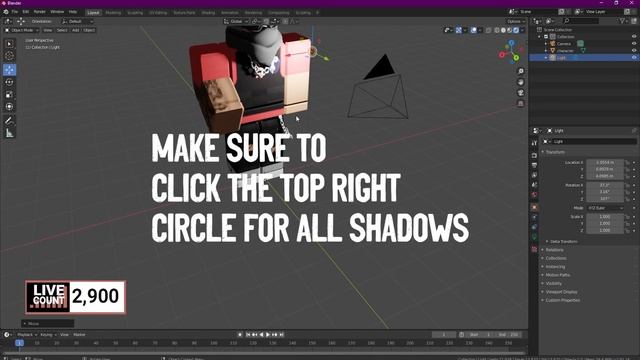
Task: Open viewport shading options dropdown arrow
Action: (x=522, y=30)
